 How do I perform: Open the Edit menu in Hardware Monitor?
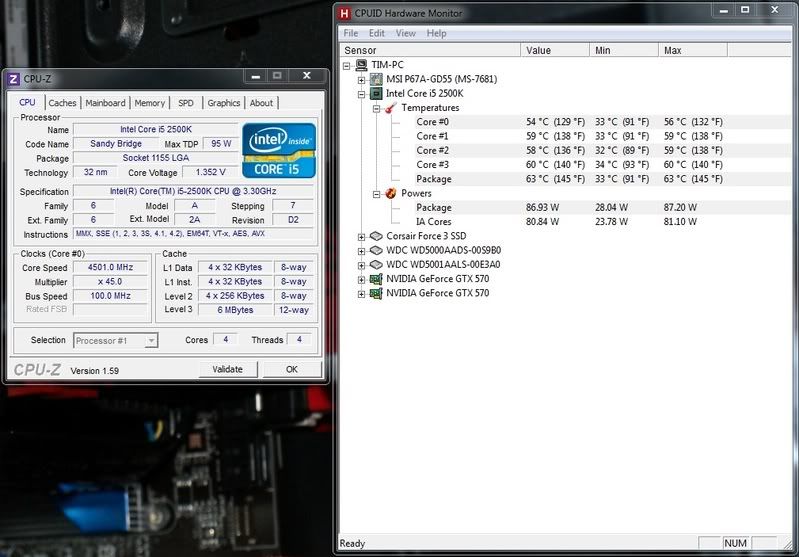(x=377, y=33)
